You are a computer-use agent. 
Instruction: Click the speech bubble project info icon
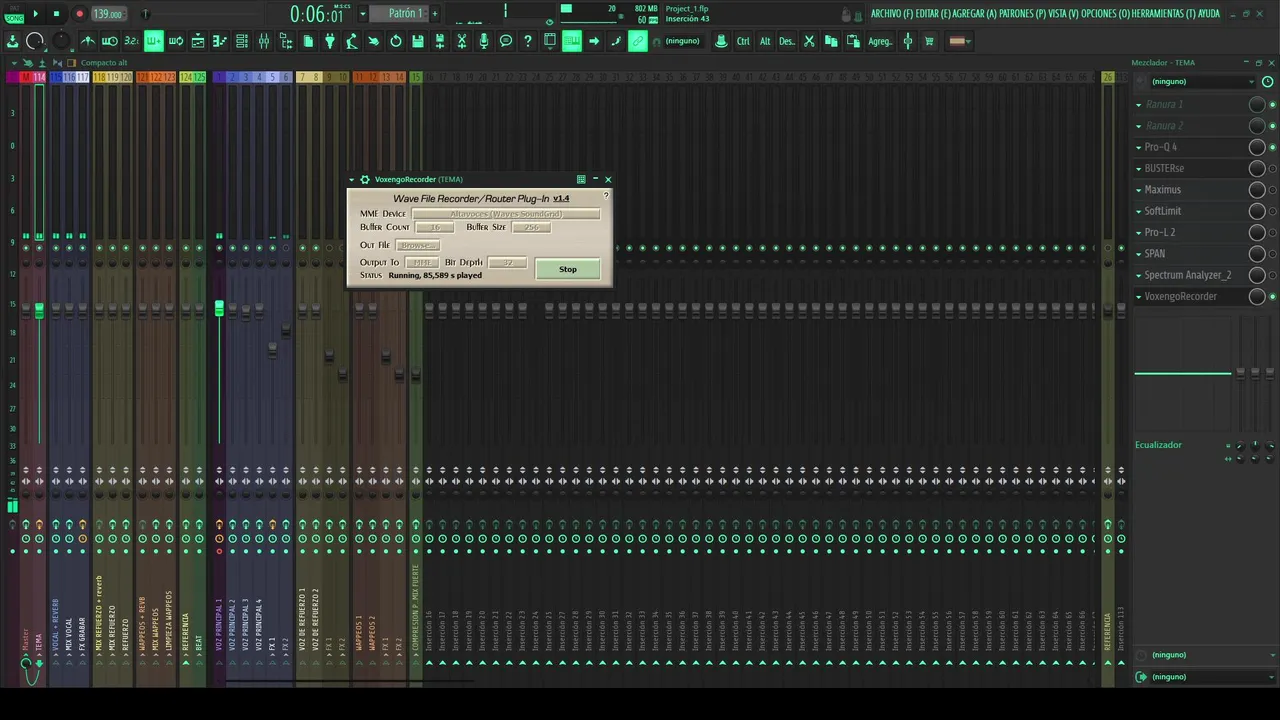pos(506,41)
